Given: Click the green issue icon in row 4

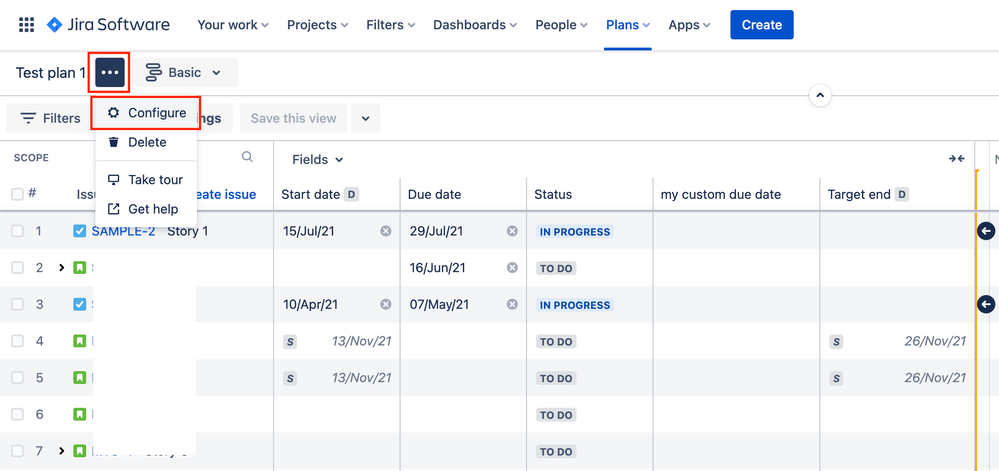Looking at the screenshot, I should click(80, 342).
